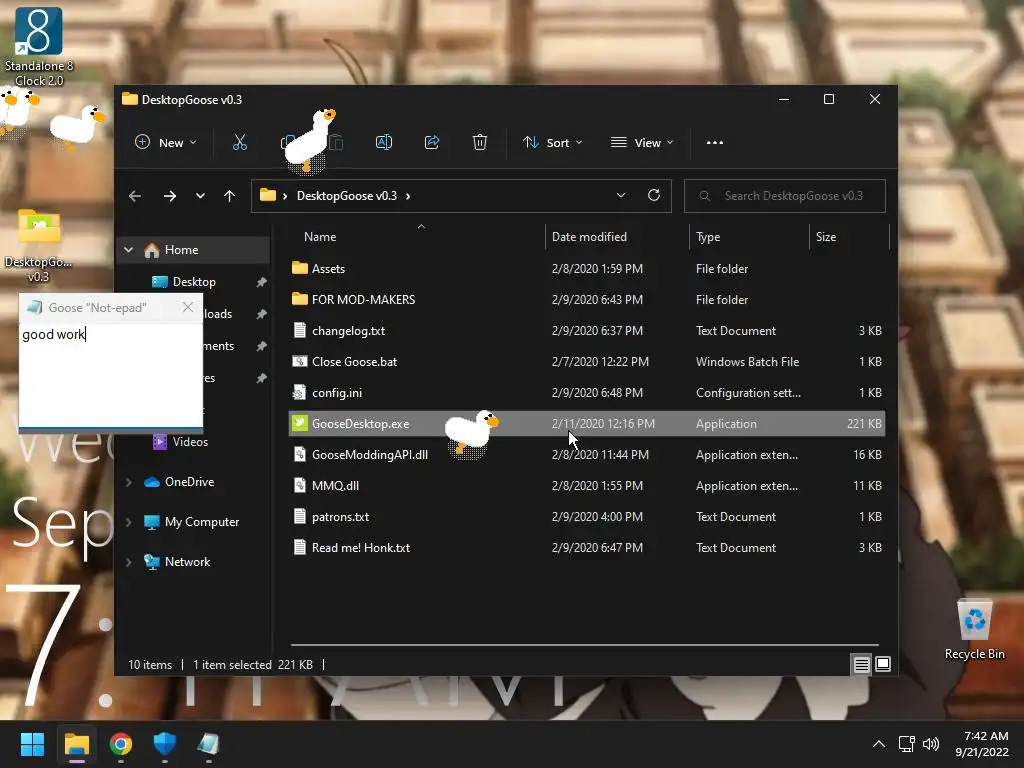Go up one folder level arrow

pyautogui.click(x=229, y=196)
